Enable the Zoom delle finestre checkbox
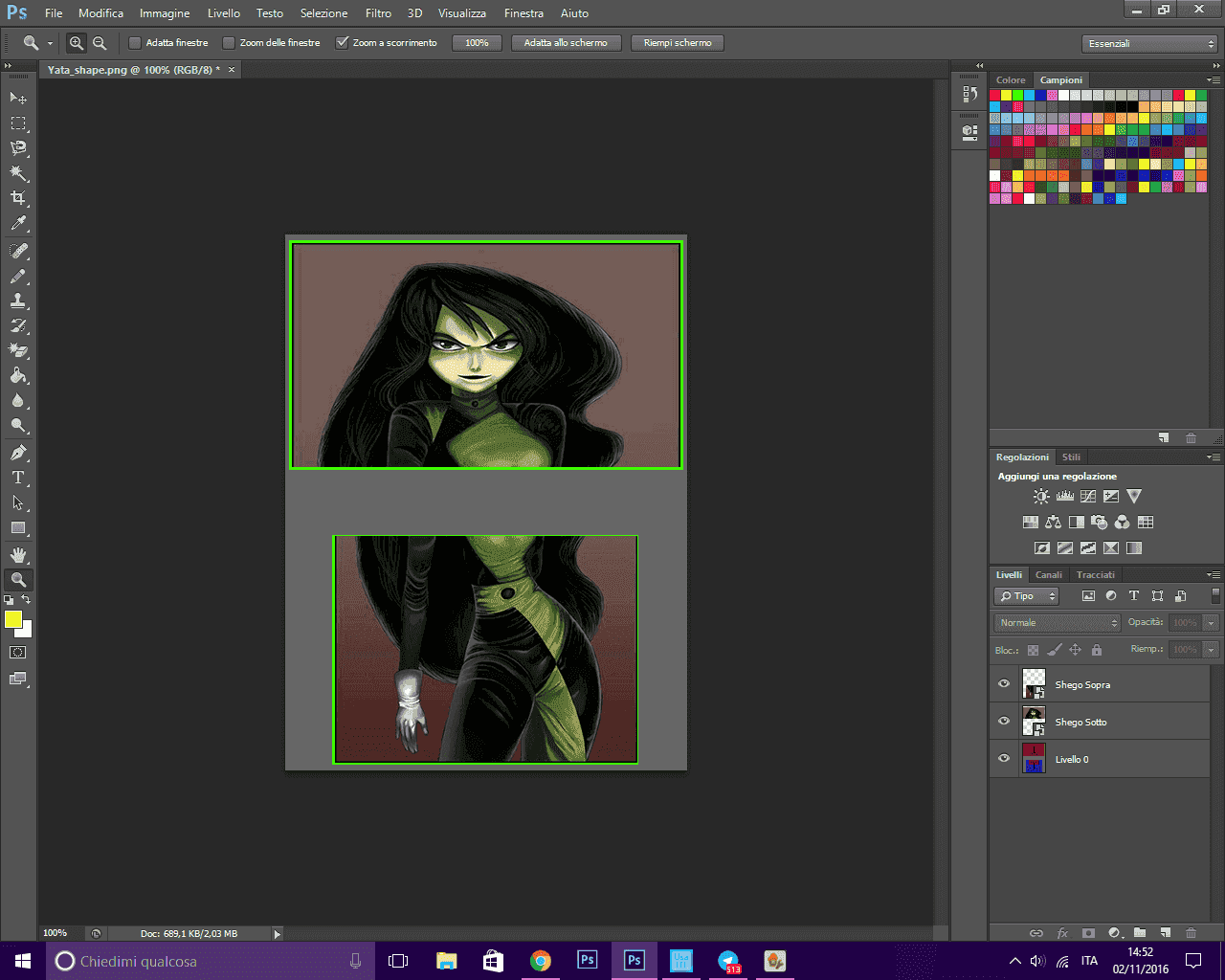 click(229, 43)
